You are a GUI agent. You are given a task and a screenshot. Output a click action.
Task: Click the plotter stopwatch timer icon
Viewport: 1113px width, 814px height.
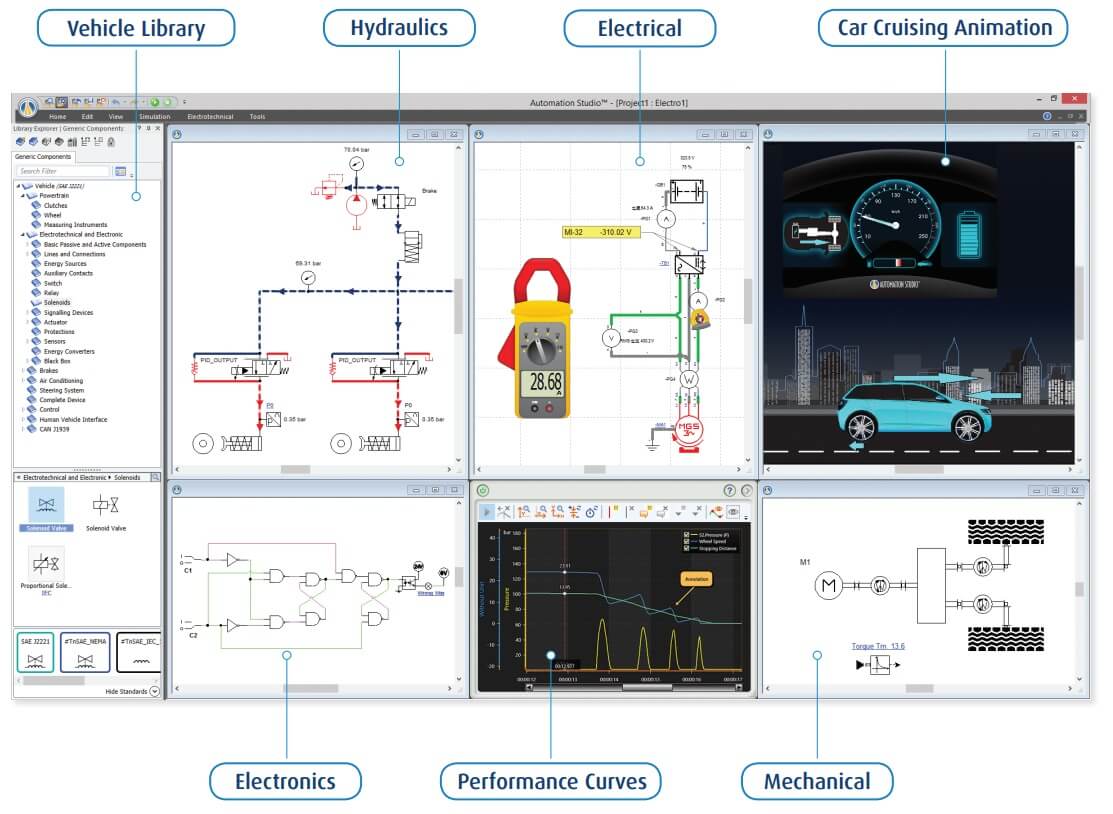coord(591,511)
